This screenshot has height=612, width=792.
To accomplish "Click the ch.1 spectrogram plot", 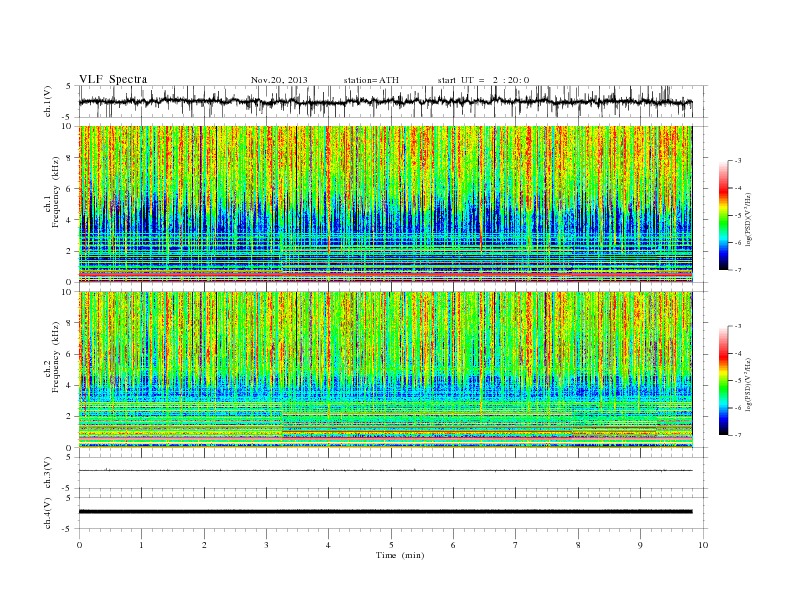I will click(385, 204).
